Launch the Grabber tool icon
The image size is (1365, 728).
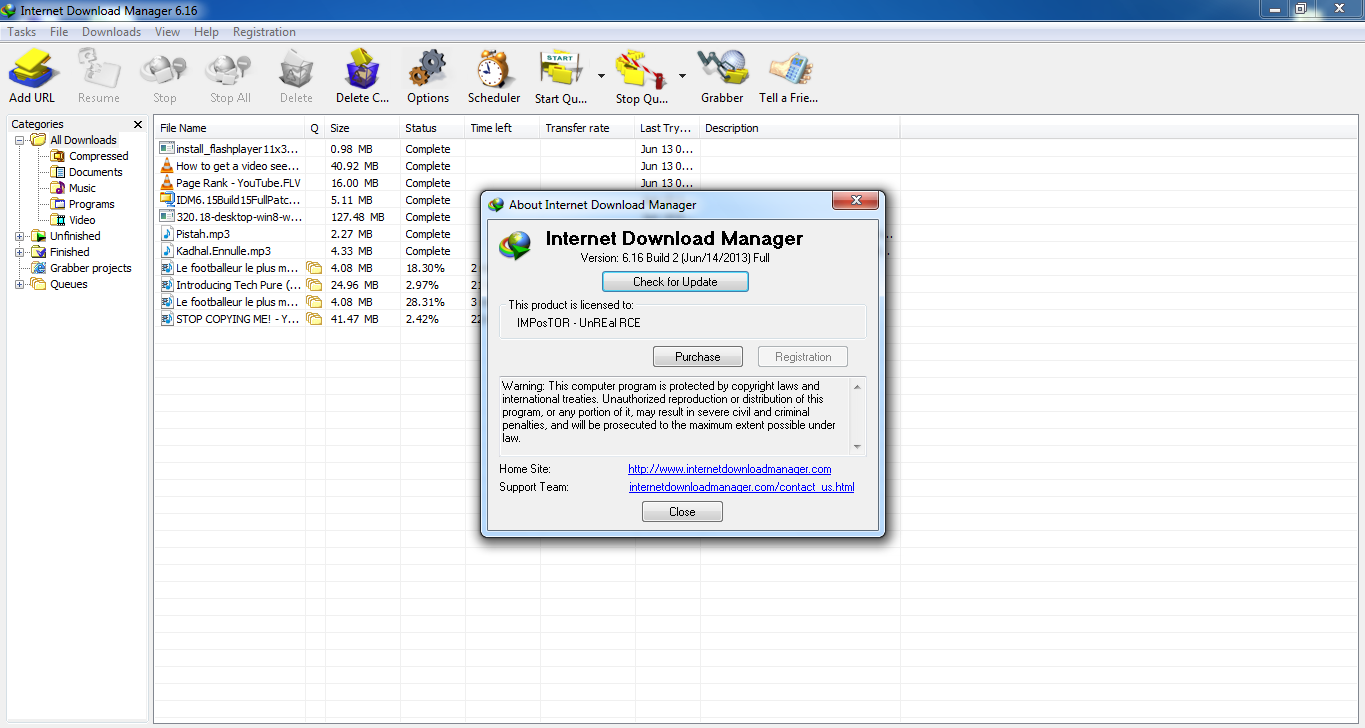[x=722, y=77]
